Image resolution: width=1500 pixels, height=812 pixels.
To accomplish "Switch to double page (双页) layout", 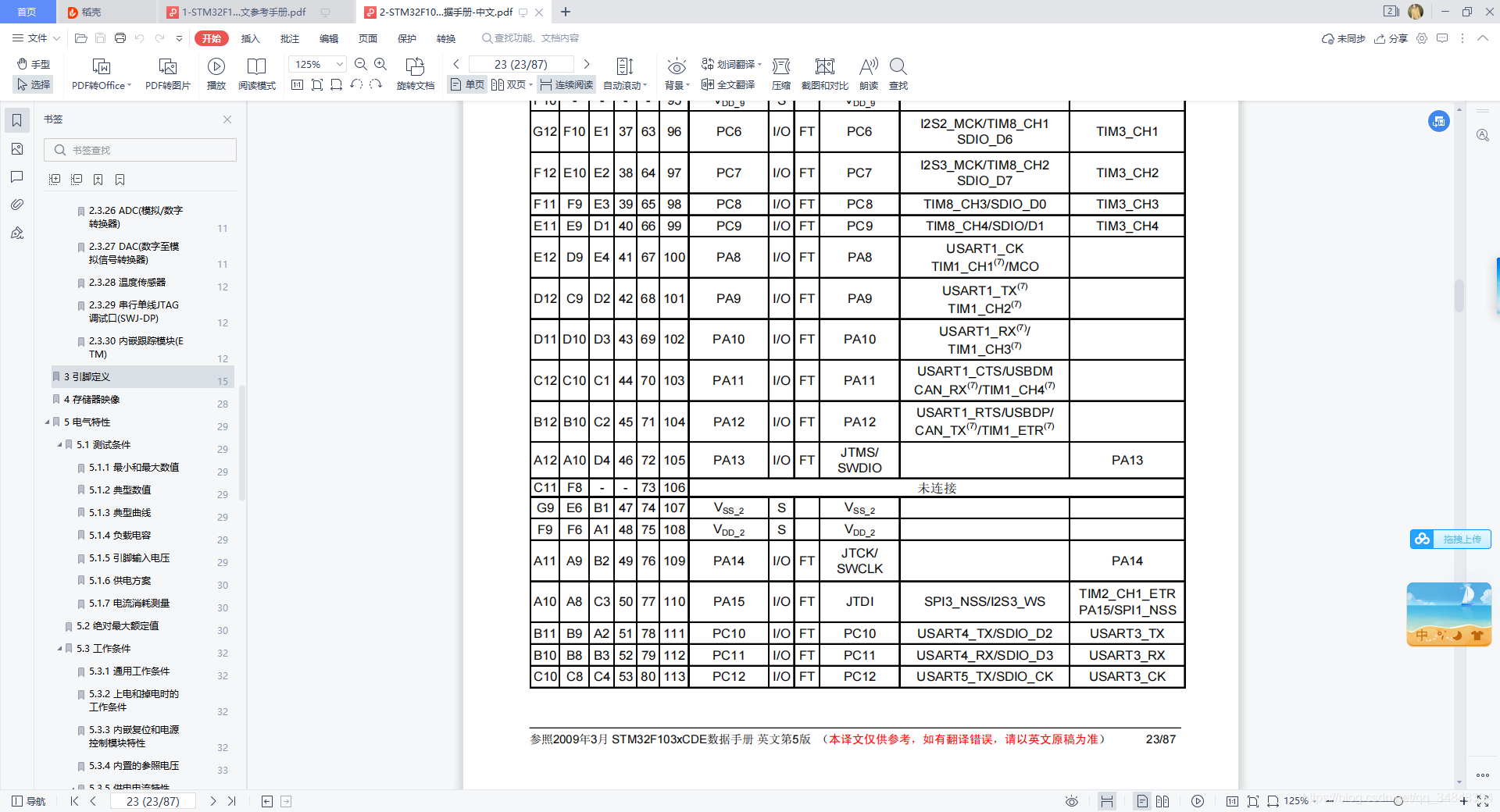I will [512, 84].
